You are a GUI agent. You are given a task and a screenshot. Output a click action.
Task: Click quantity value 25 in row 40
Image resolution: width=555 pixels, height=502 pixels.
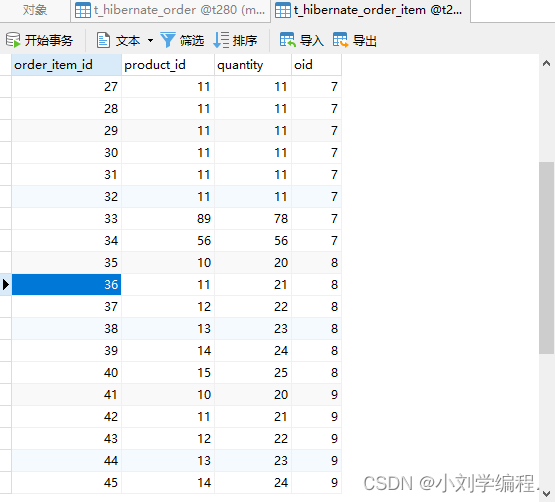(x=281, y=372)
